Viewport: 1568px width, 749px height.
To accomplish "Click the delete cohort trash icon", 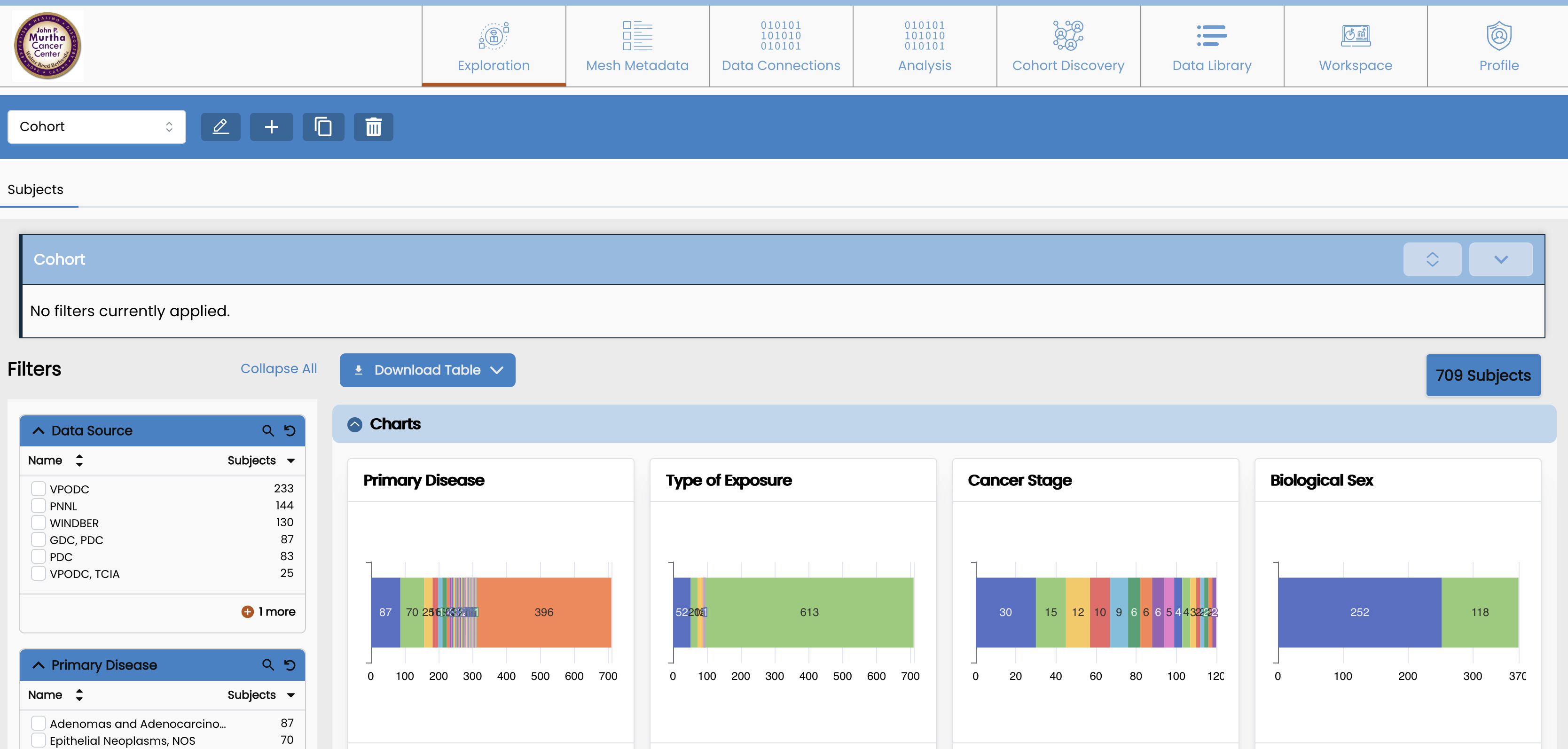I will 373,126.
